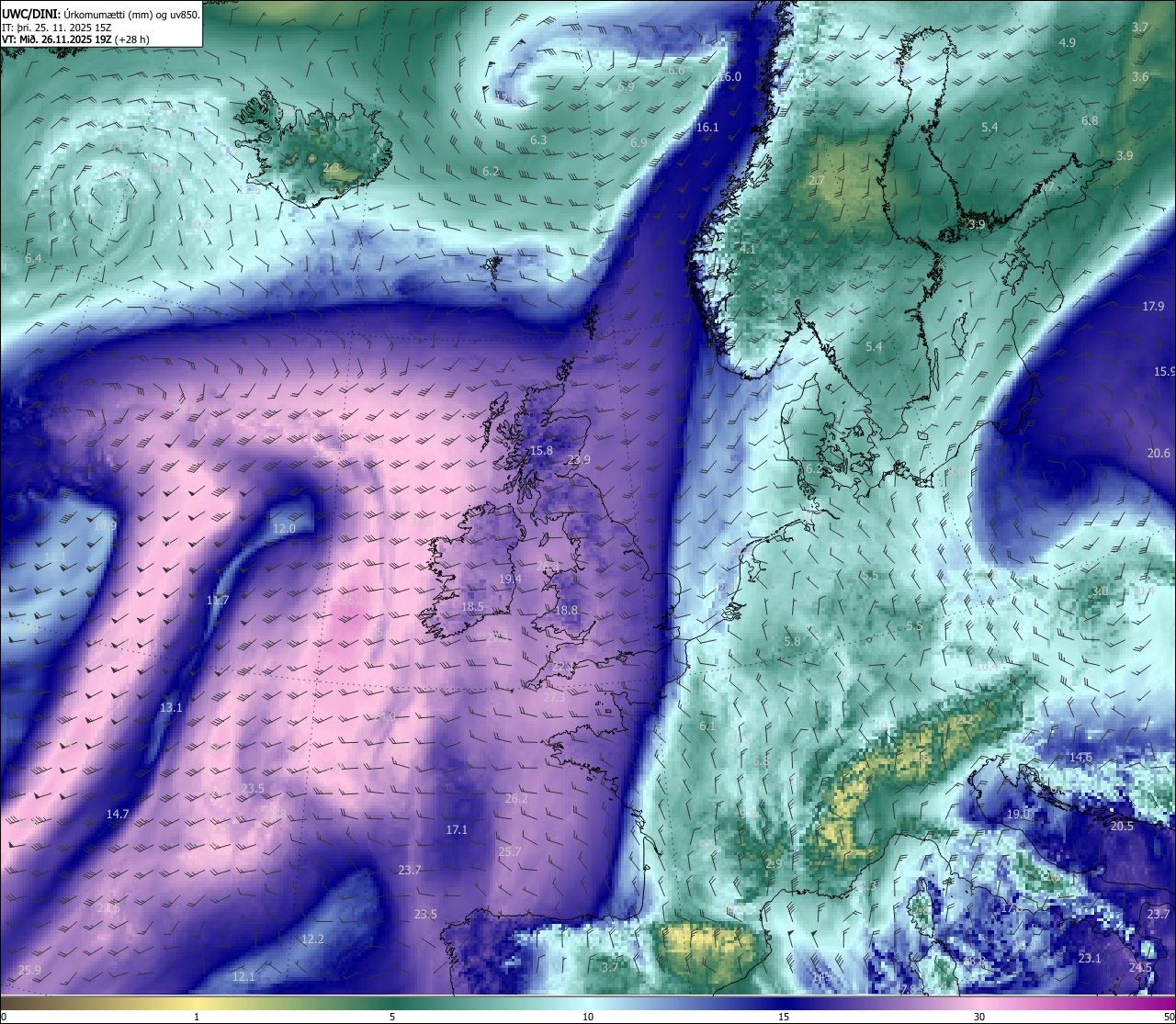
Task: Click the 'UWC/DINI: Úrkomumætti (mm) og uv850.' title
Action: pyautogui.click(x=101, y=13)
